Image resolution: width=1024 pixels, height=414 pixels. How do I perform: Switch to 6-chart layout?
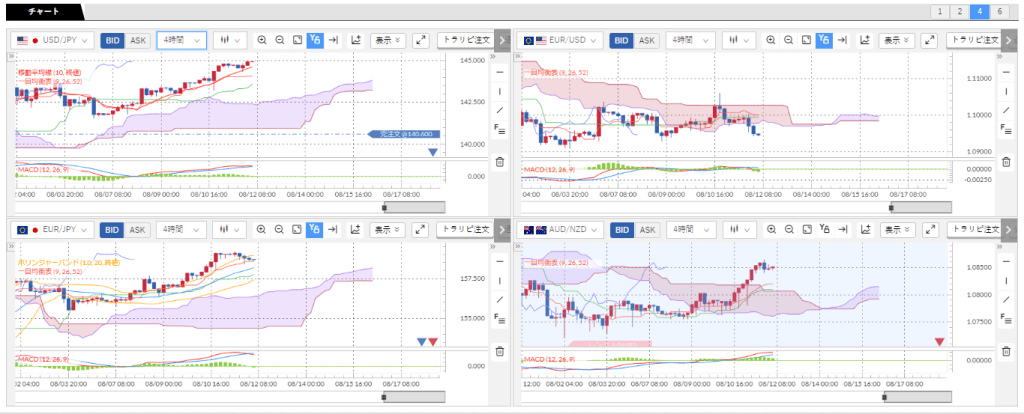point(1003,11)
